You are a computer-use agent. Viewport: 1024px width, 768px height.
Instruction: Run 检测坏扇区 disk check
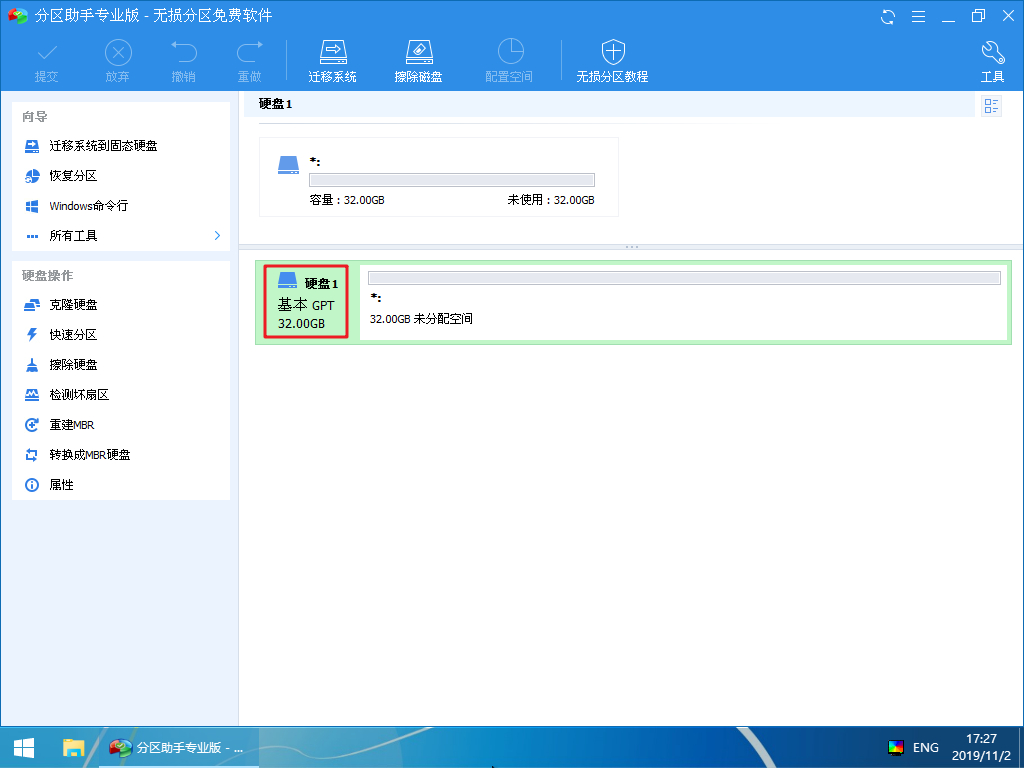tap(79, 395)
